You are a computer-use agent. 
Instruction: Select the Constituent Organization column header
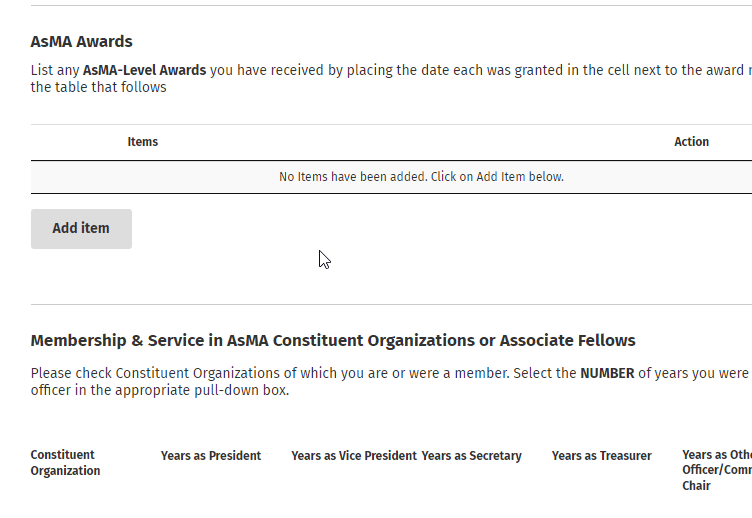[x=65, y=463]
